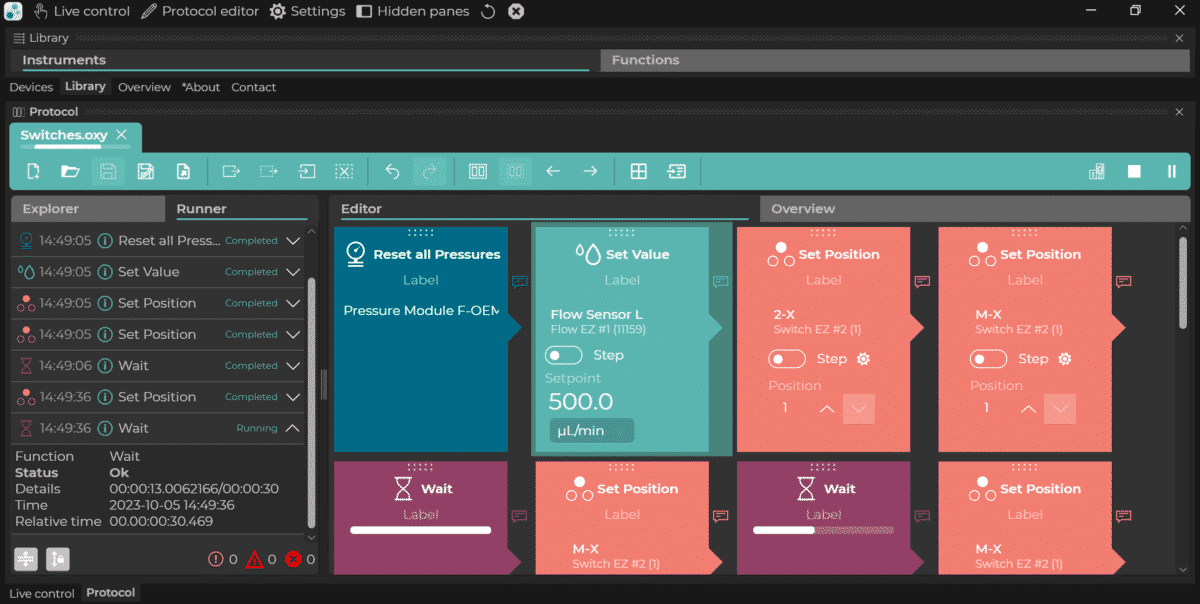
Task: Switch to the Explorer tab
Action: (51, 209)
